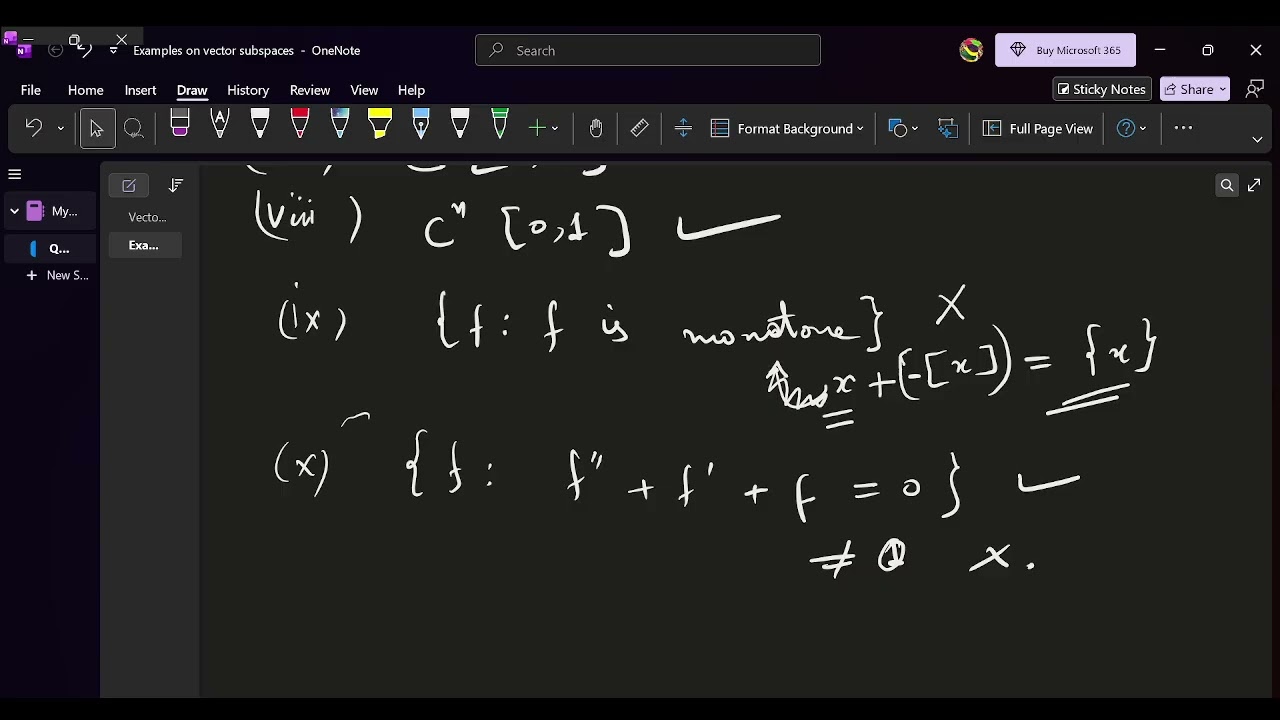Open the Shapes dropdown
1280x720 pixels.
903,128
